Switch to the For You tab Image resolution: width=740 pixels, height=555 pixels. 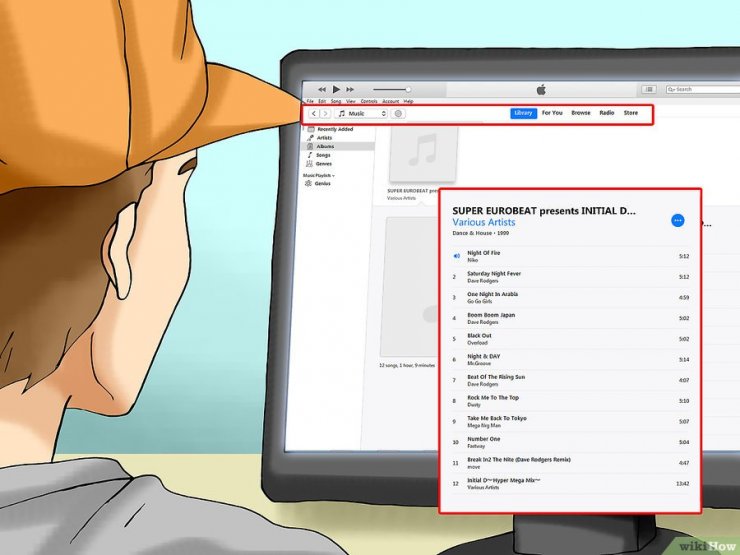[x=552, y=113]
